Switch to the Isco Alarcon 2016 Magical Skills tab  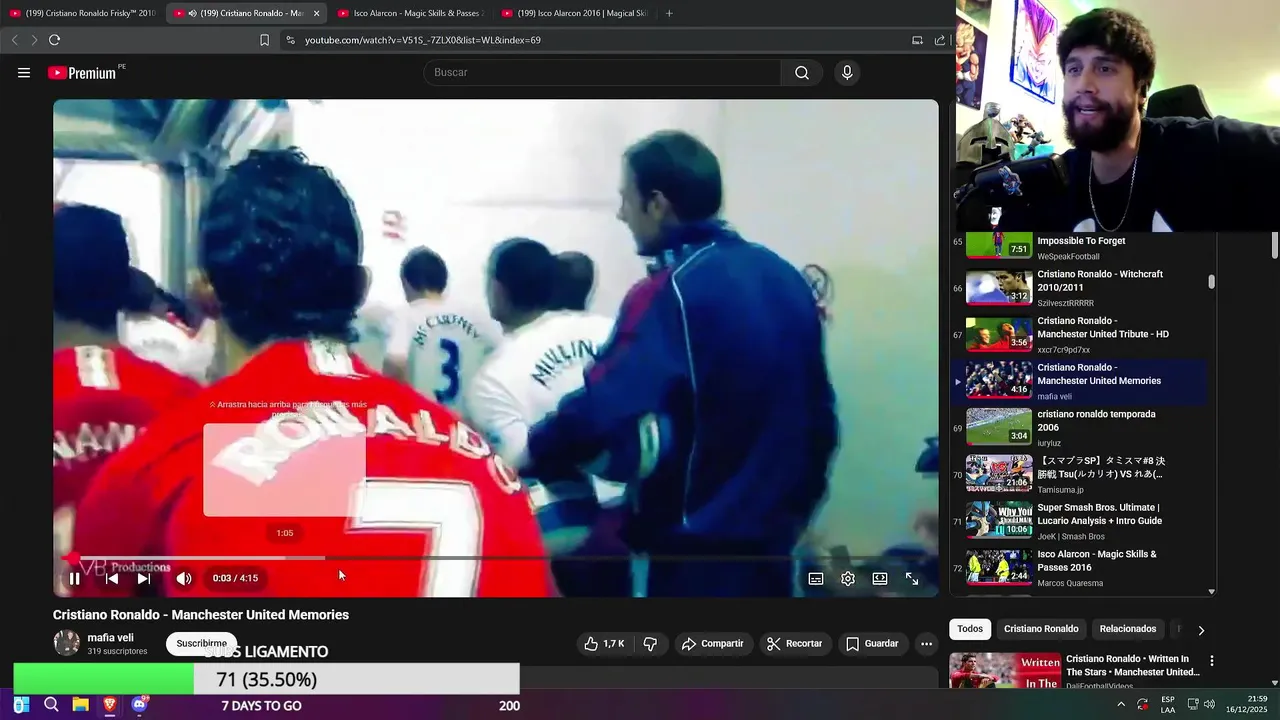coord(574,13)
